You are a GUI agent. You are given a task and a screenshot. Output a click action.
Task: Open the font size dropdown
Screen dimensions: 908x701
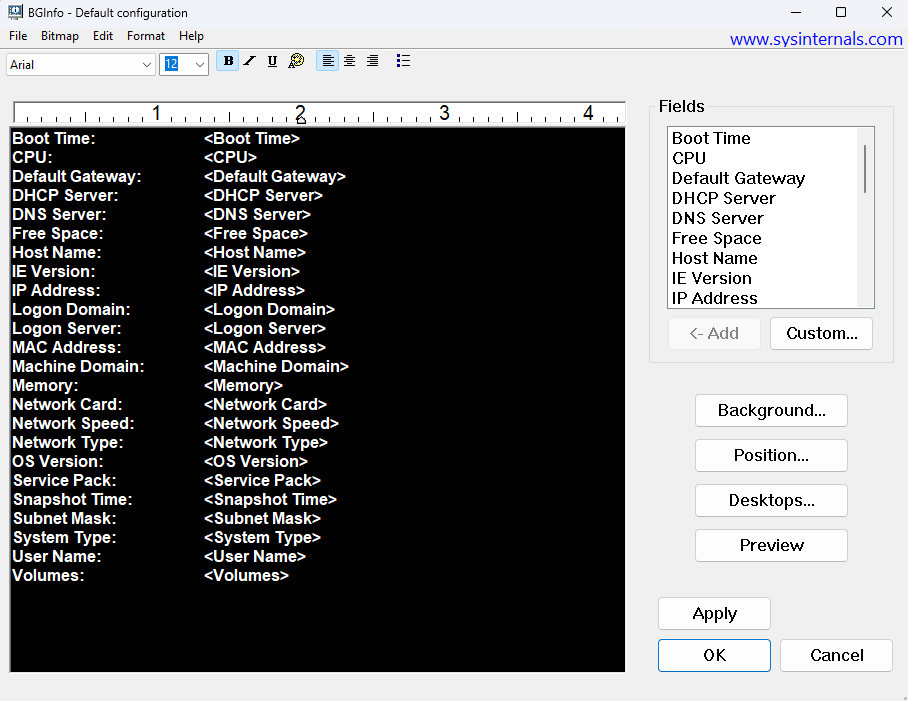tap(198, 64)
